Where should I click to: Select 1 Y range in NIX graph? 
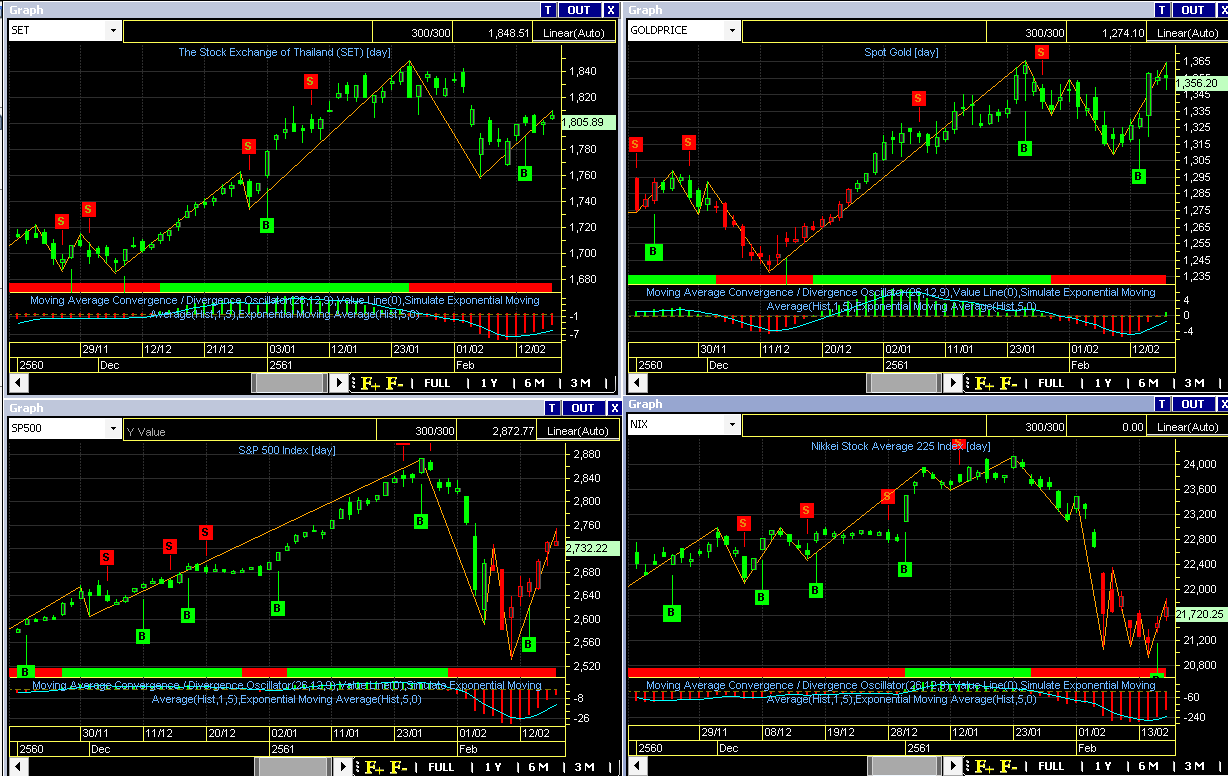tap(1103, 766)
